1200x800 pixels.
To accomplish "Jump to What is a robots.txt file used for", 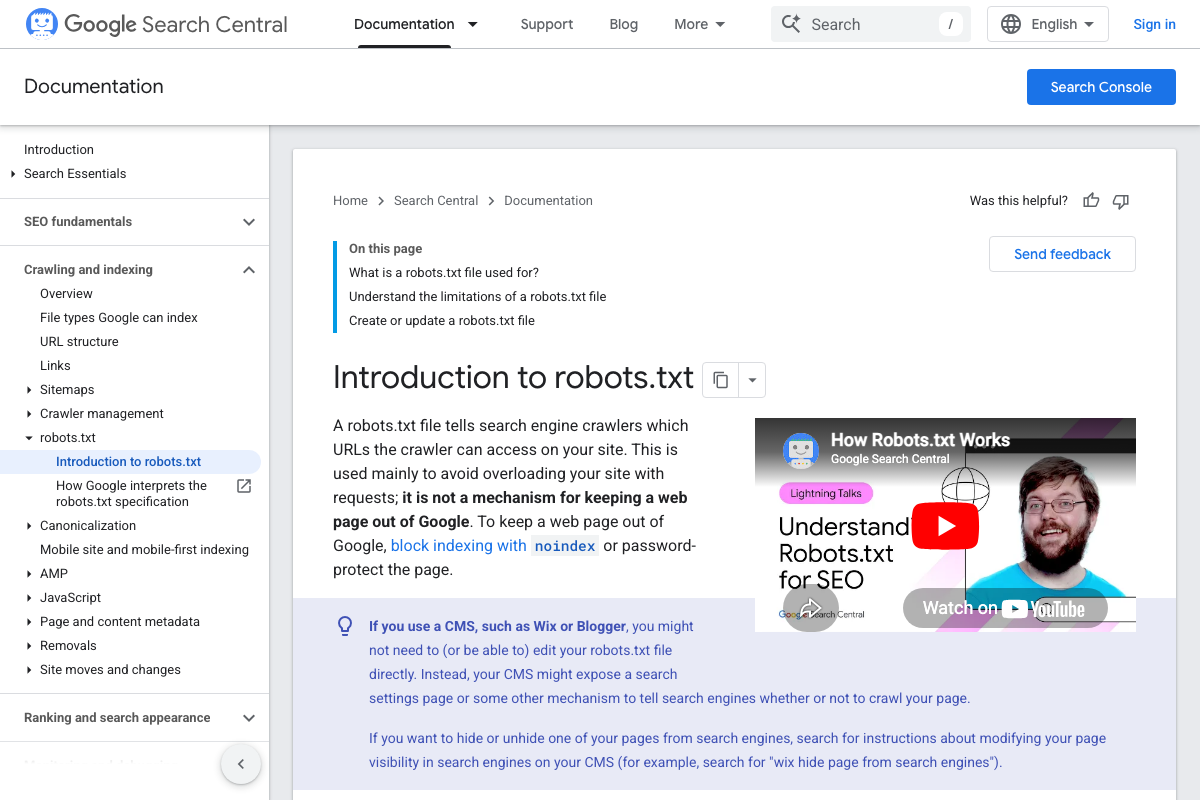I will click(444, 273).
